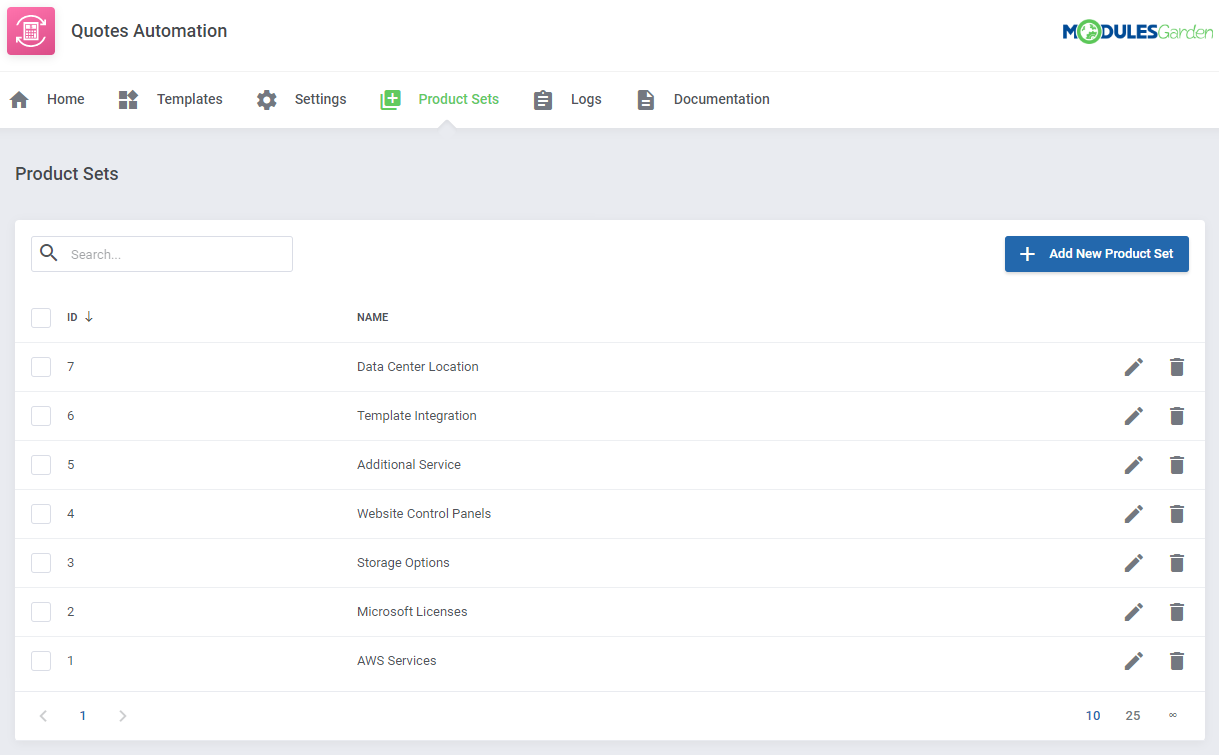Delete the Microsoft Licenses product set
Image resolution: width=1219 pixels, height=755 pixels.
[1176, 612]
